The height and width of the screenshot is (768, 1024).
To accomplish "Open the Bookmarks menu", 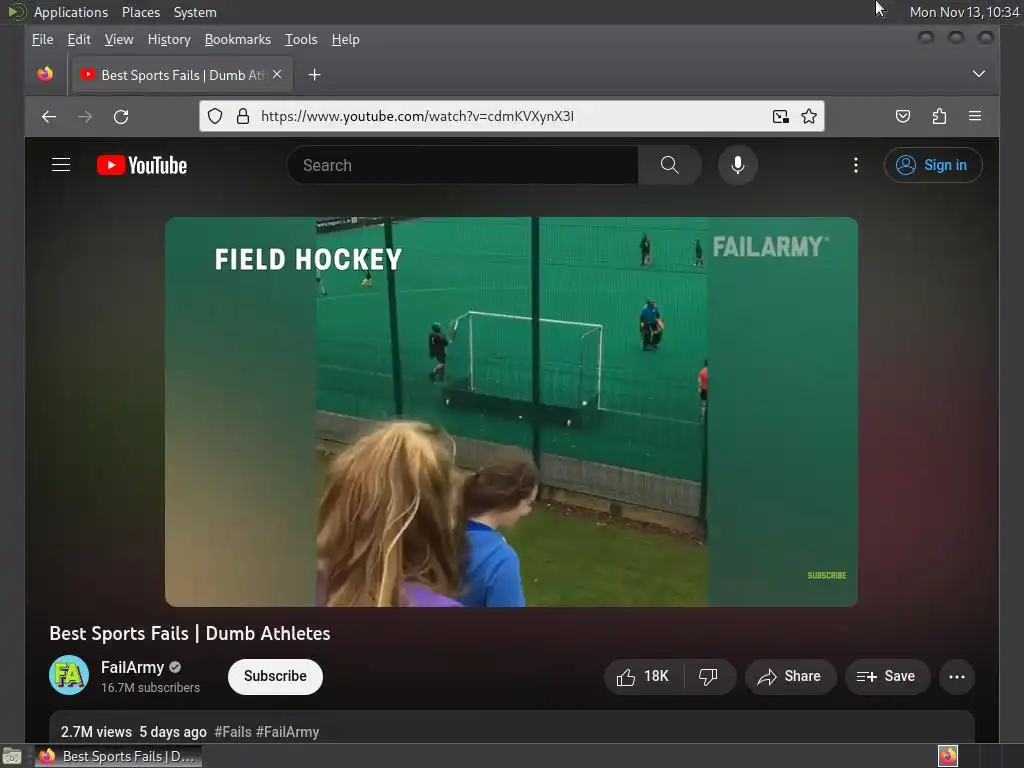I will click(x=238, y=40).
